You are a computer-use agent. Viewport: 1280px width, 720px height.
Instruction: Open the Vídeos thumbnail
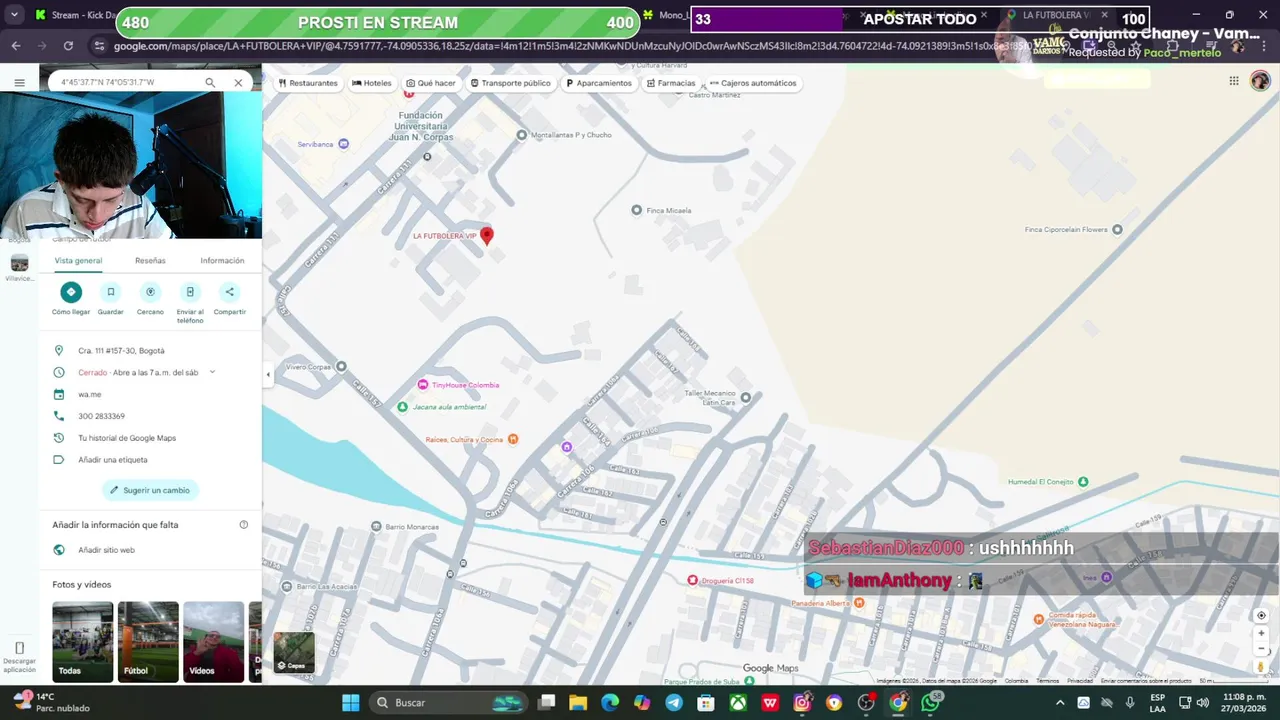[x=213, y=642]
